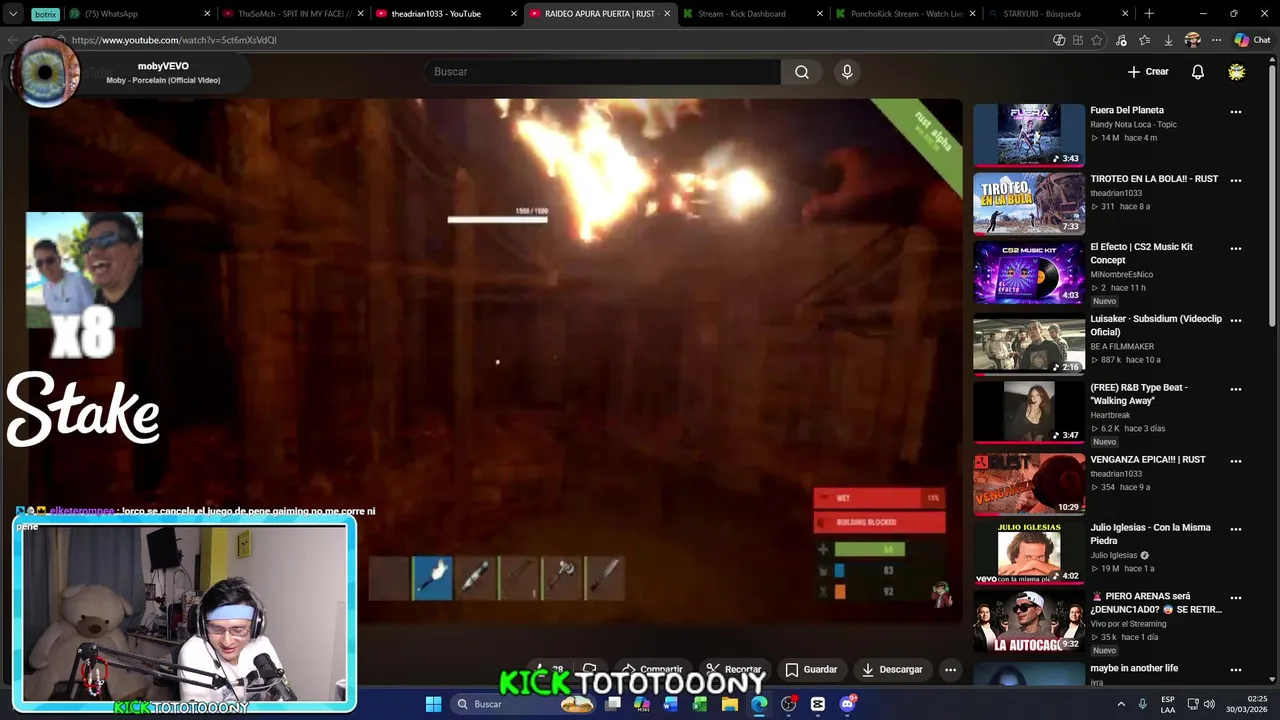Close the RAIDEO APURA PUERTA tab
The image size is (1280, 720).
(x=667, y=14)
